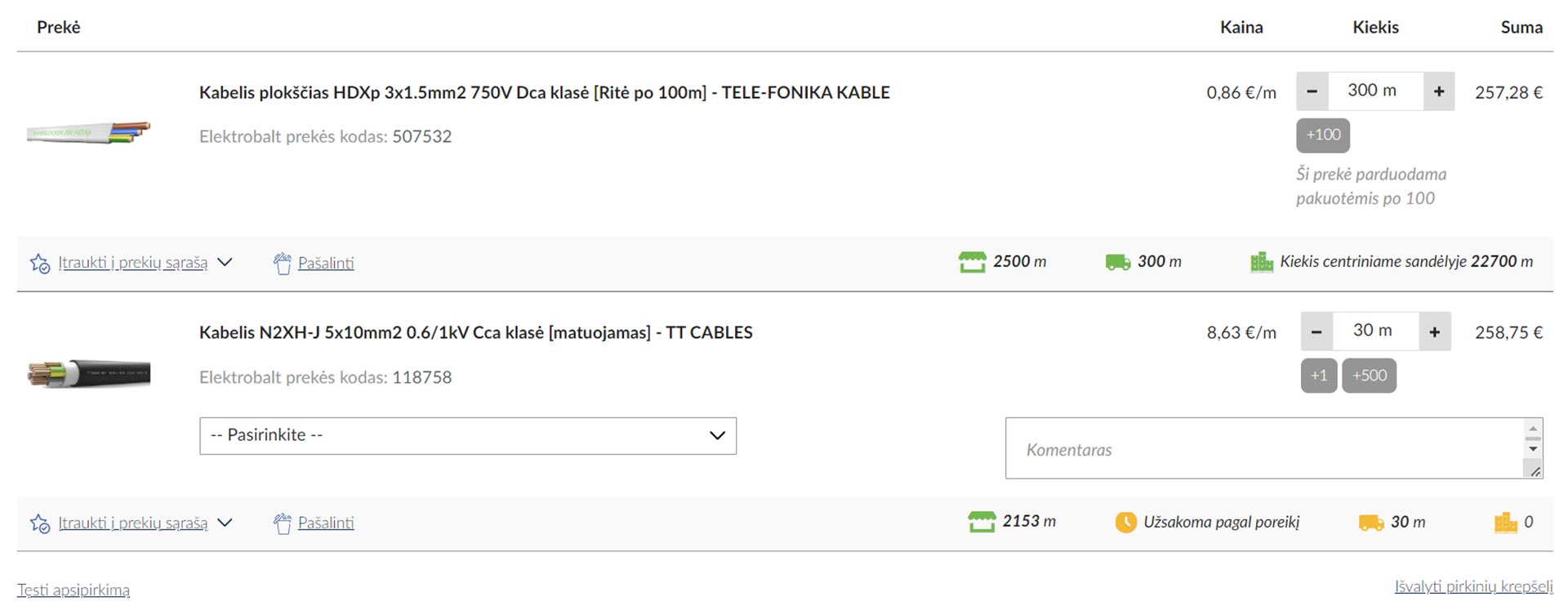Increase HDXp cable quantity with plus button
The image size is (1568, 606).
point(1439,91)
